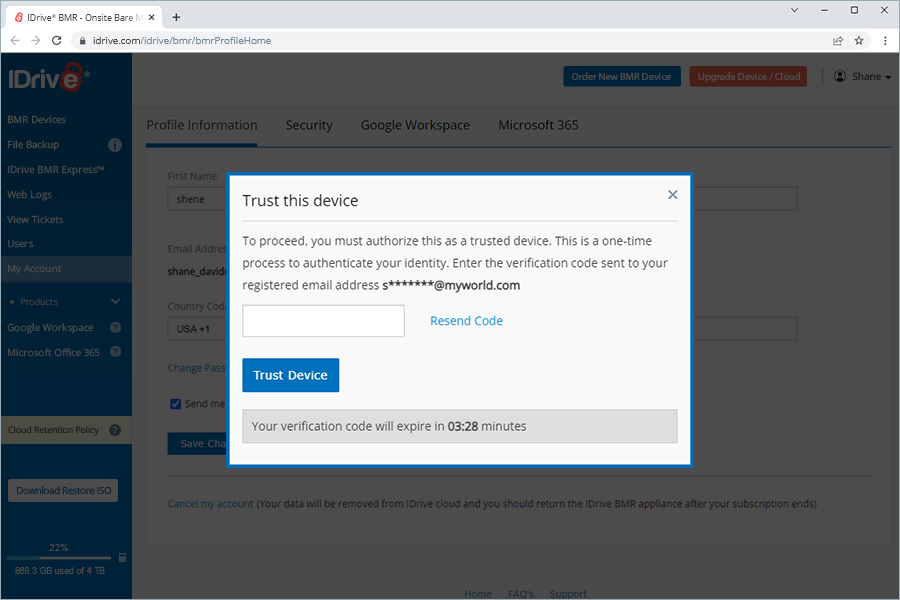Click Microsoft Office 365 help icon
The image size is (900, 600).
point(115,351)
